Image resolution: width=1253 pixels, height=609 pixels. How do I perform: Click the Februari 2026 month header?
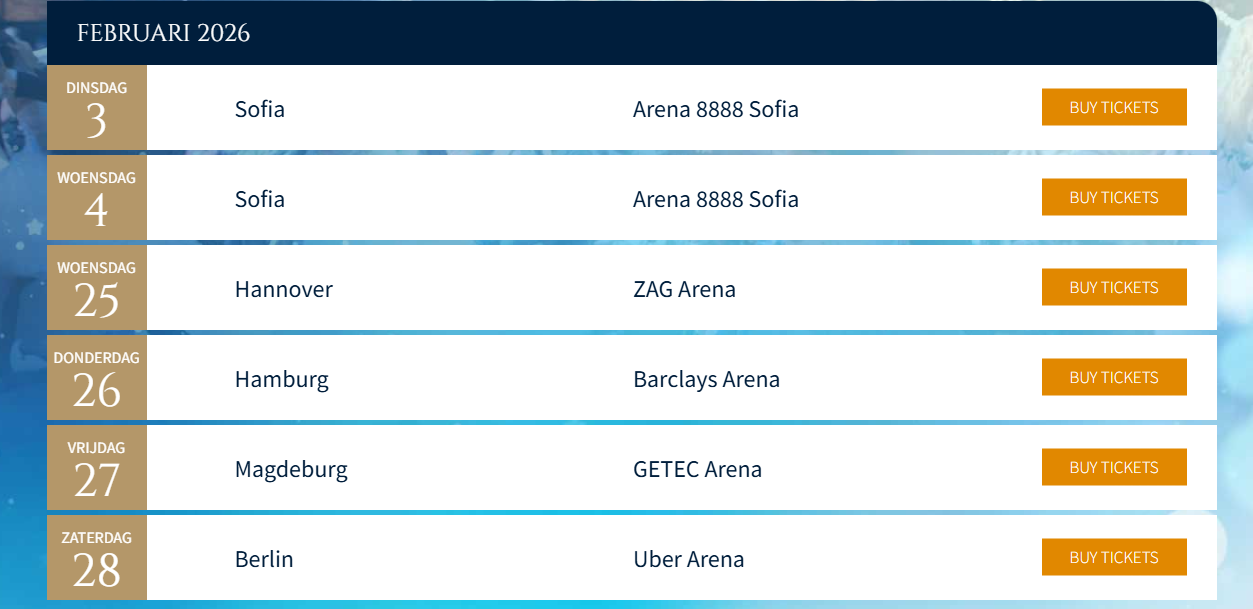point(164,33)
